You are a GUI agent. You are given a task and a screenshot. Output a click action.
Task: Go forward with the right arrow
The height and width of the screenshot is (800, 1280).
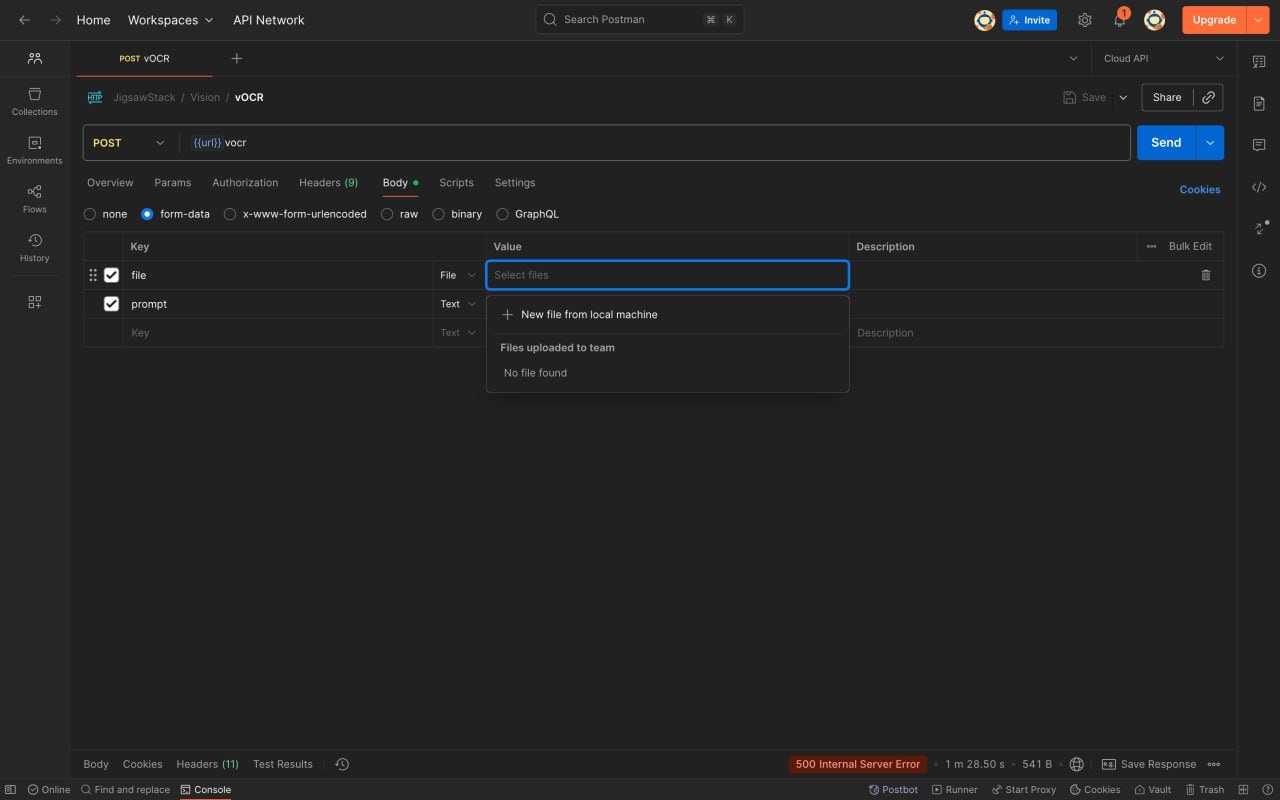(x=55, y=20)
